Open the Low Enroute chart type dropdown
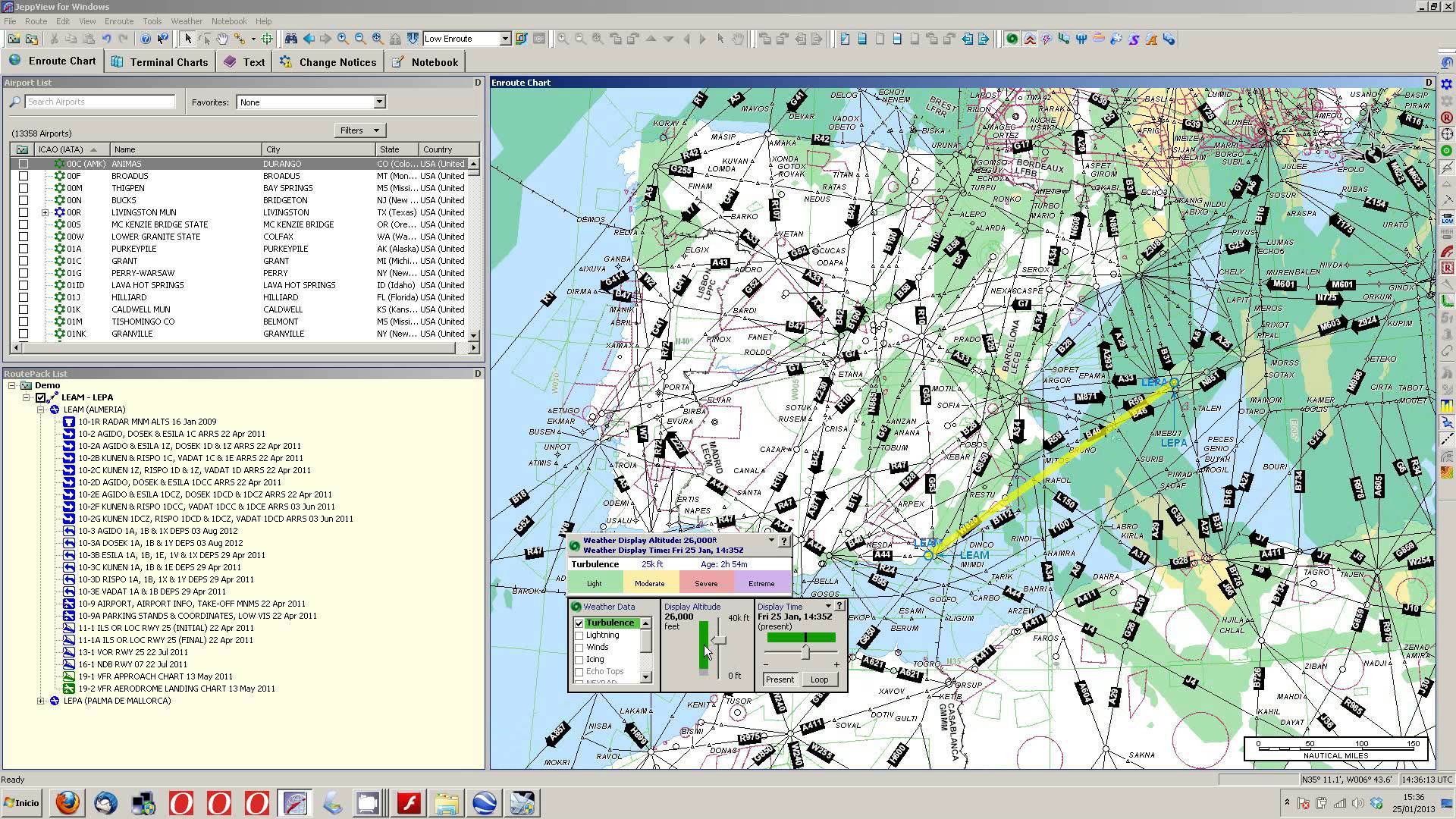The image size is (1456, 819). pyautogui.click(x=505, y=39)
